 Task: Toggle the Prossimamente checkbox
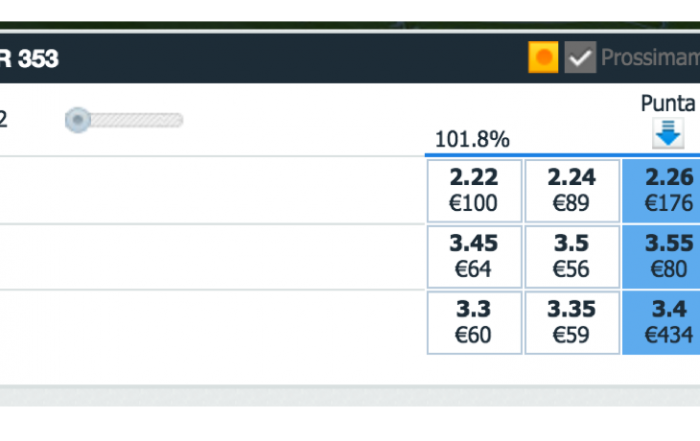[x=580, y=57]
